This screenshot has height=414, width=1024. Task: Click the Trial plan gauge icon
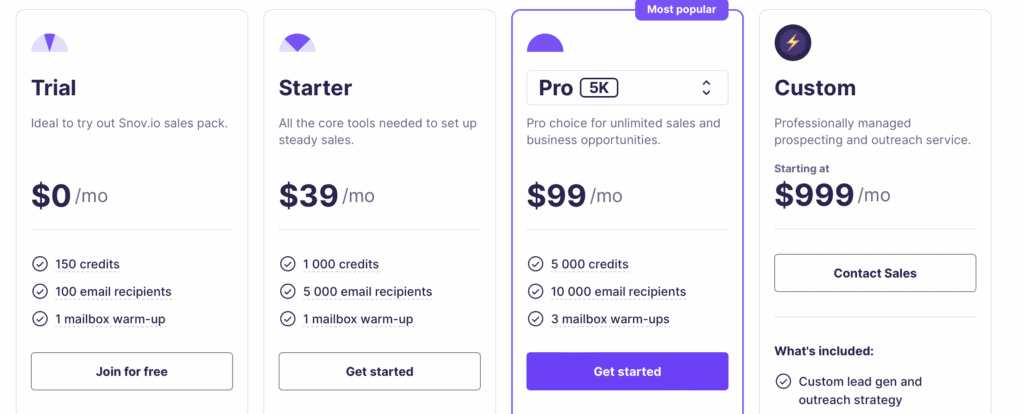coord(50,43)
